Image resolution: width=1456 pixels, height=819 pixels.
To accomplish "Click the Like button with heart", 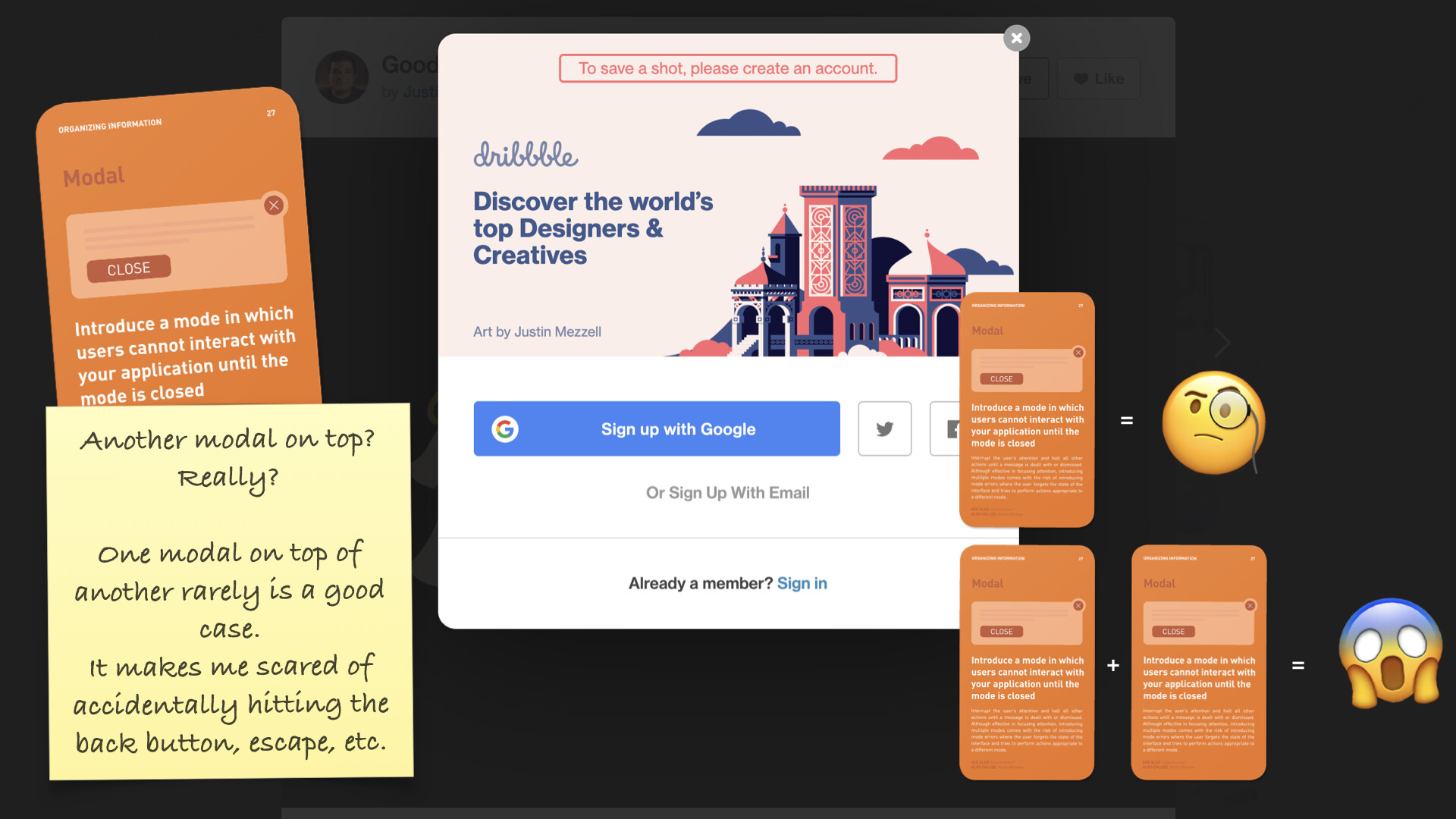I will coord(1098,79).
